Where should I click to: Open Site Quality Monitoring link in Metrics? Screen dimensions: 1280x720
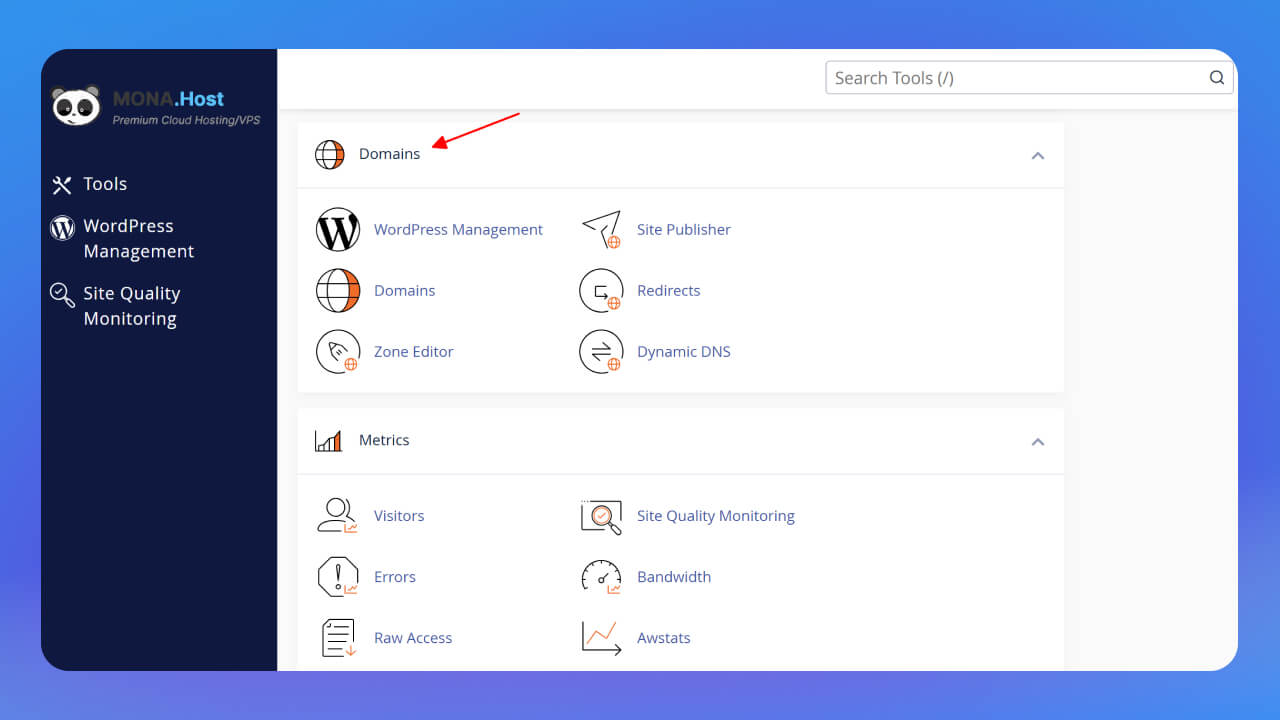point(716,516)
